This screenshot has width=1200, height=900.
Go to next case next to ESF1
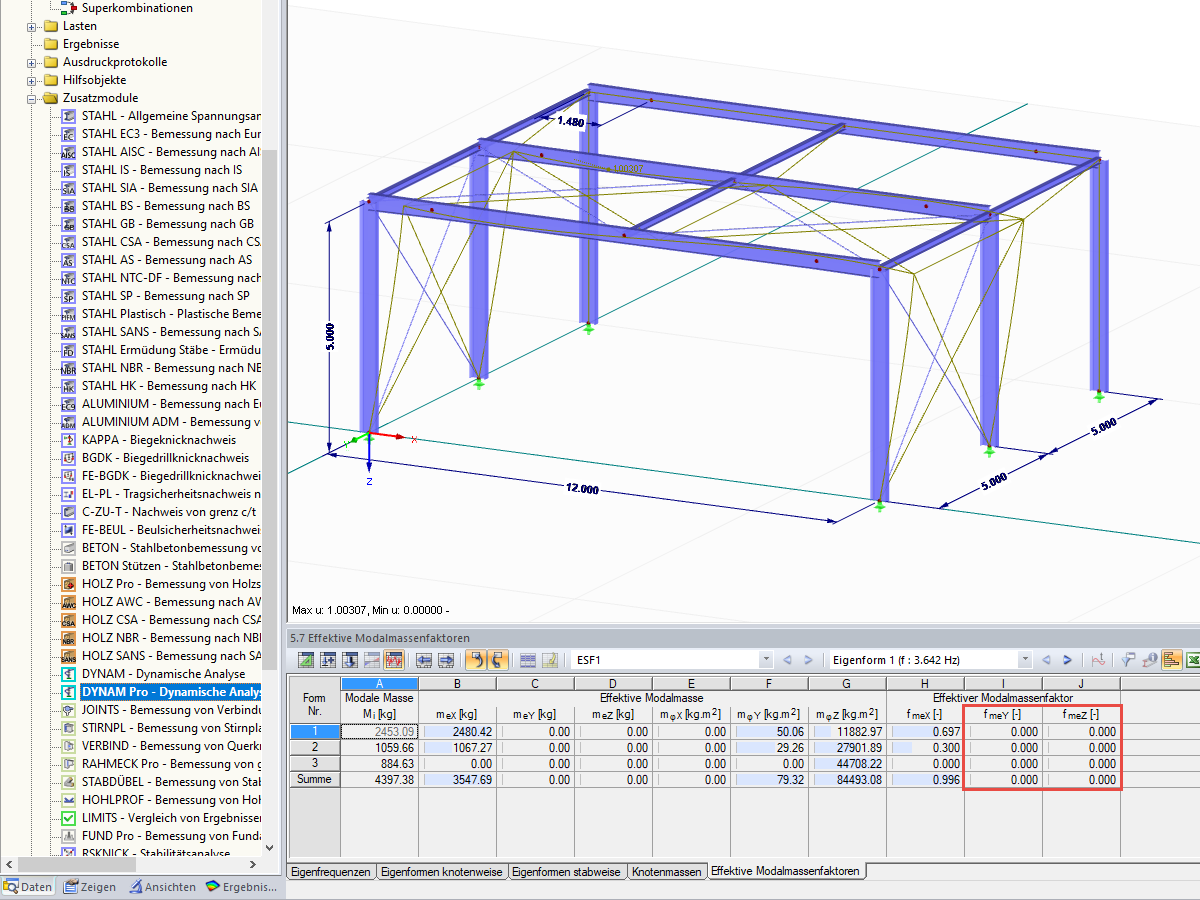pyautogui.click(x=809, y=660)
